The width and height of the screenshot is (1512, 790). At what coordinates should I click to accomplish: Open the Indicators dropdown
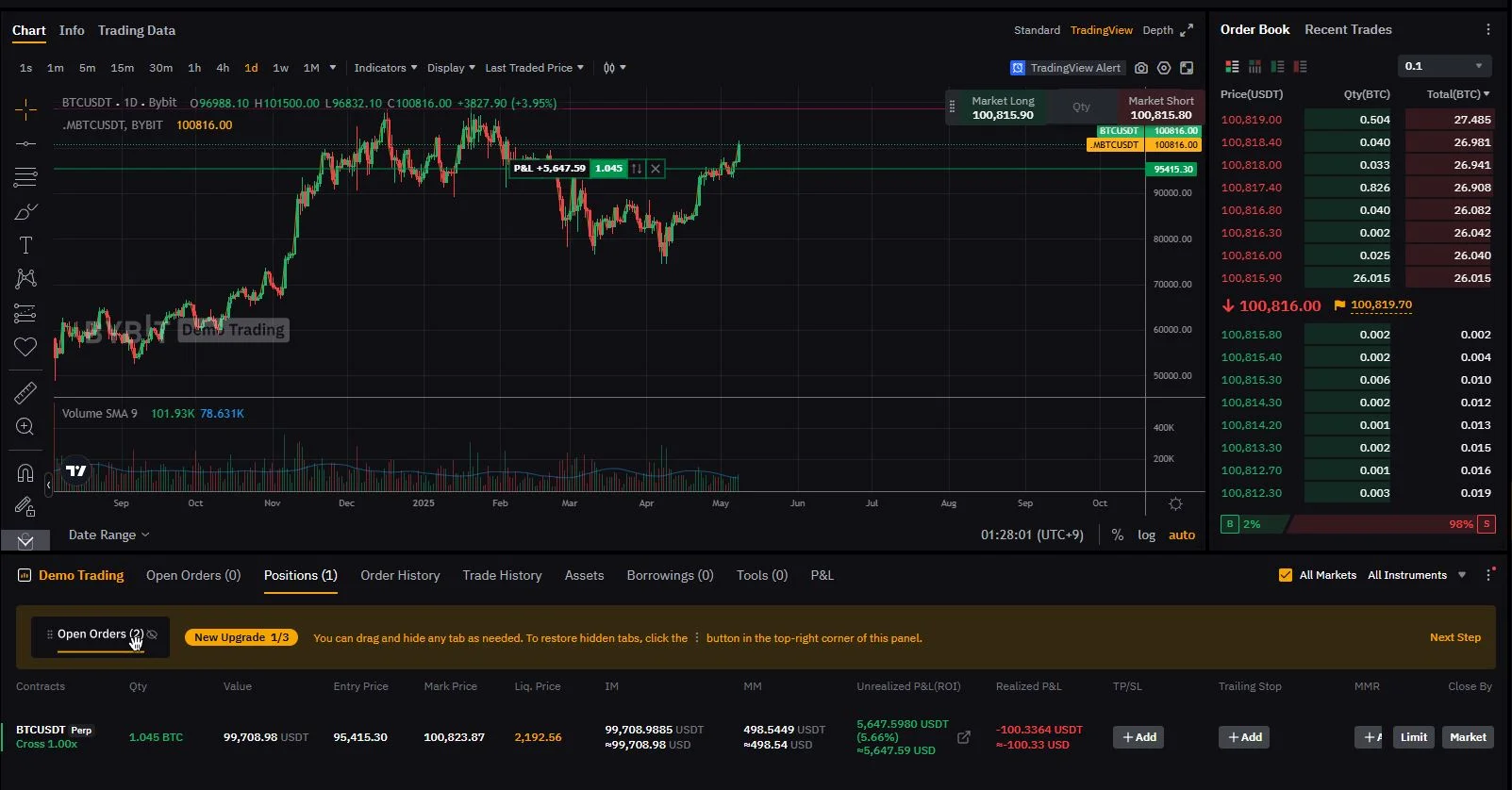pyautogui.click(x=386, y=68)
